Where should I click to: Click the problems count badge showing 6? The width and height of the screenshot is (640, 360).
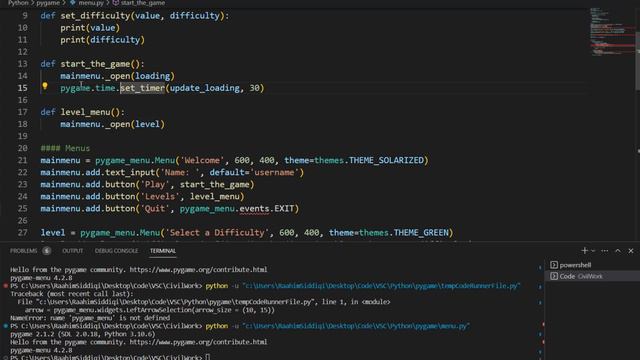coord(47,251)
